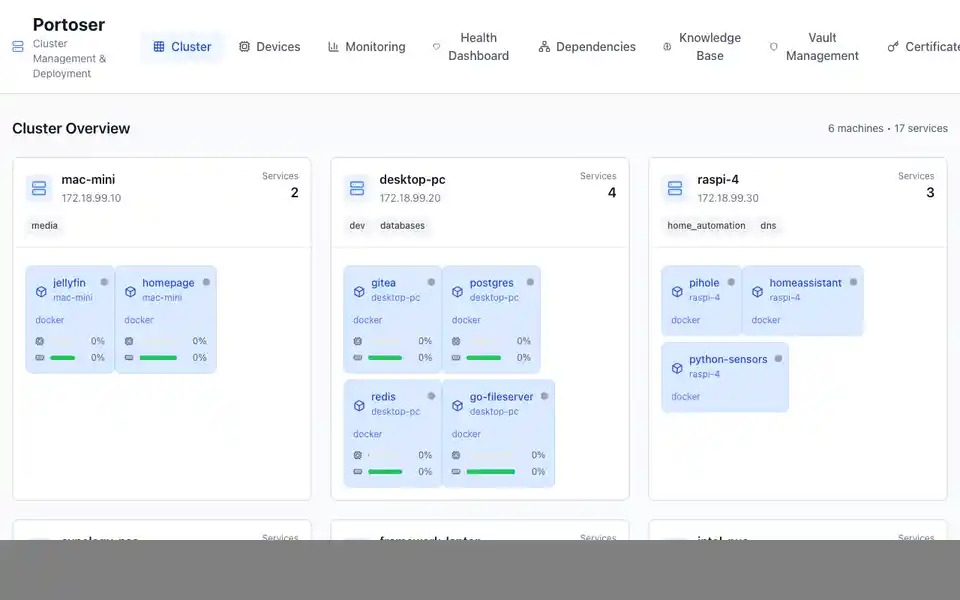960x600 pixels.
Task: Click go-fileserver green memory usage bar
Action: [490, 471]
